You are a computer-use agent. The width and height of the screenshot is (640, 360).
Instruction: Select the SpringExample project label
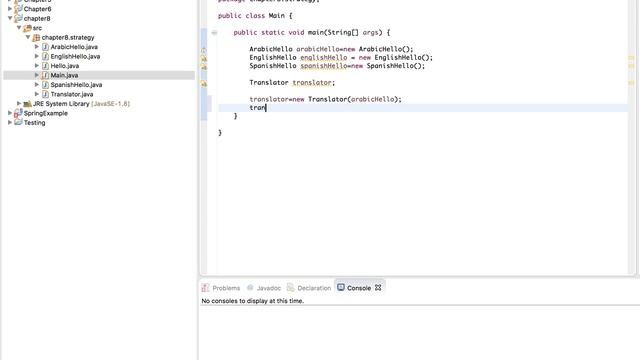(x=46, y=113)
